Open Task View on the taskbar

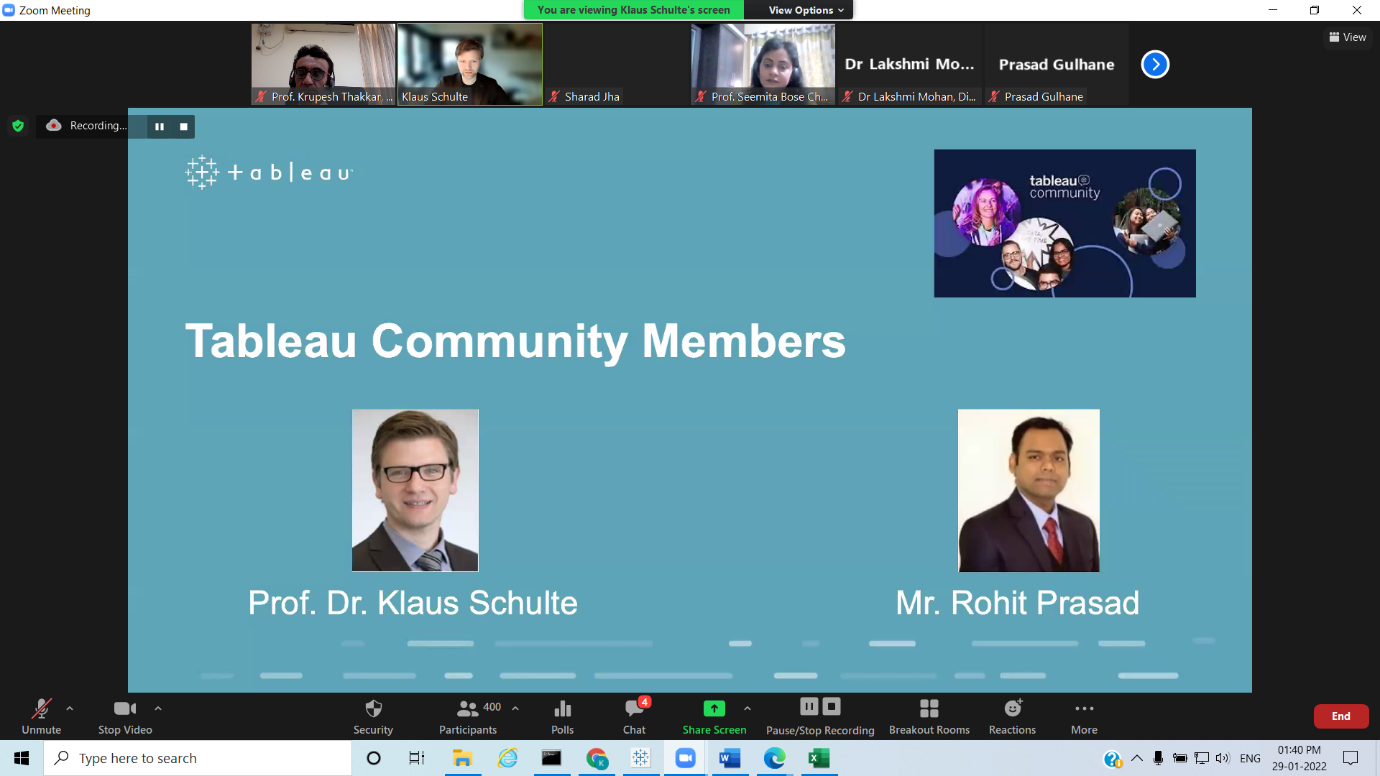tap(417, 758)
